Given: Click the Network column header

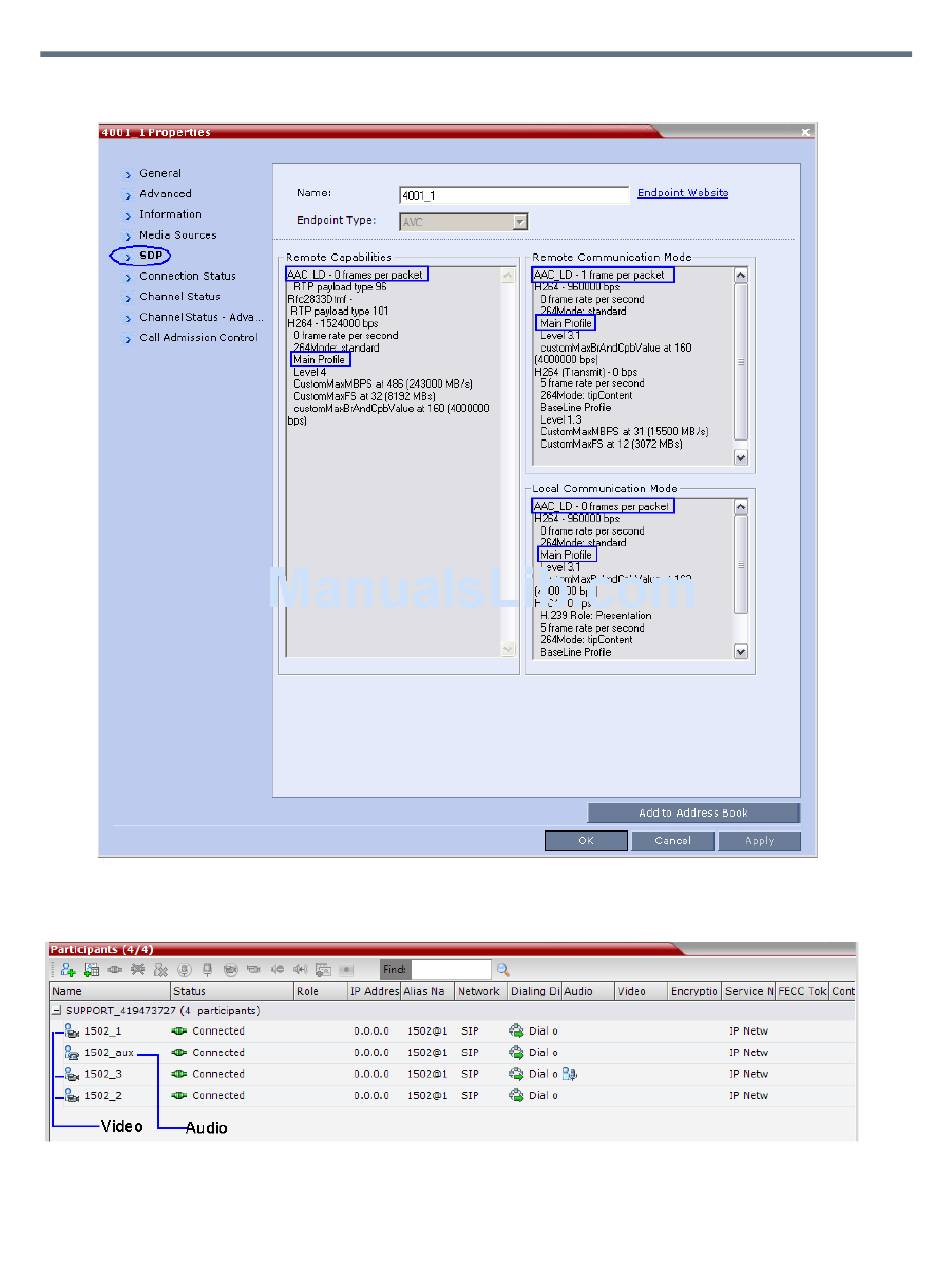Looking at the screenshot, I should coord(481,991).
